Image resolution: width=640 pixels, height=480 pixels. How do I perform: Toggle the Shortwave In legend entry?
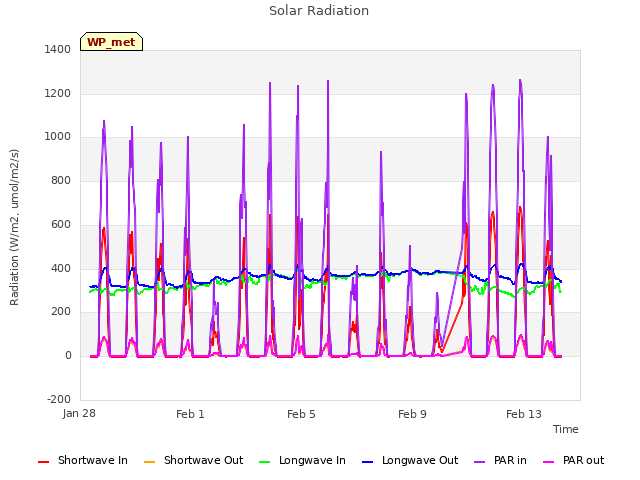click(83, 460)
